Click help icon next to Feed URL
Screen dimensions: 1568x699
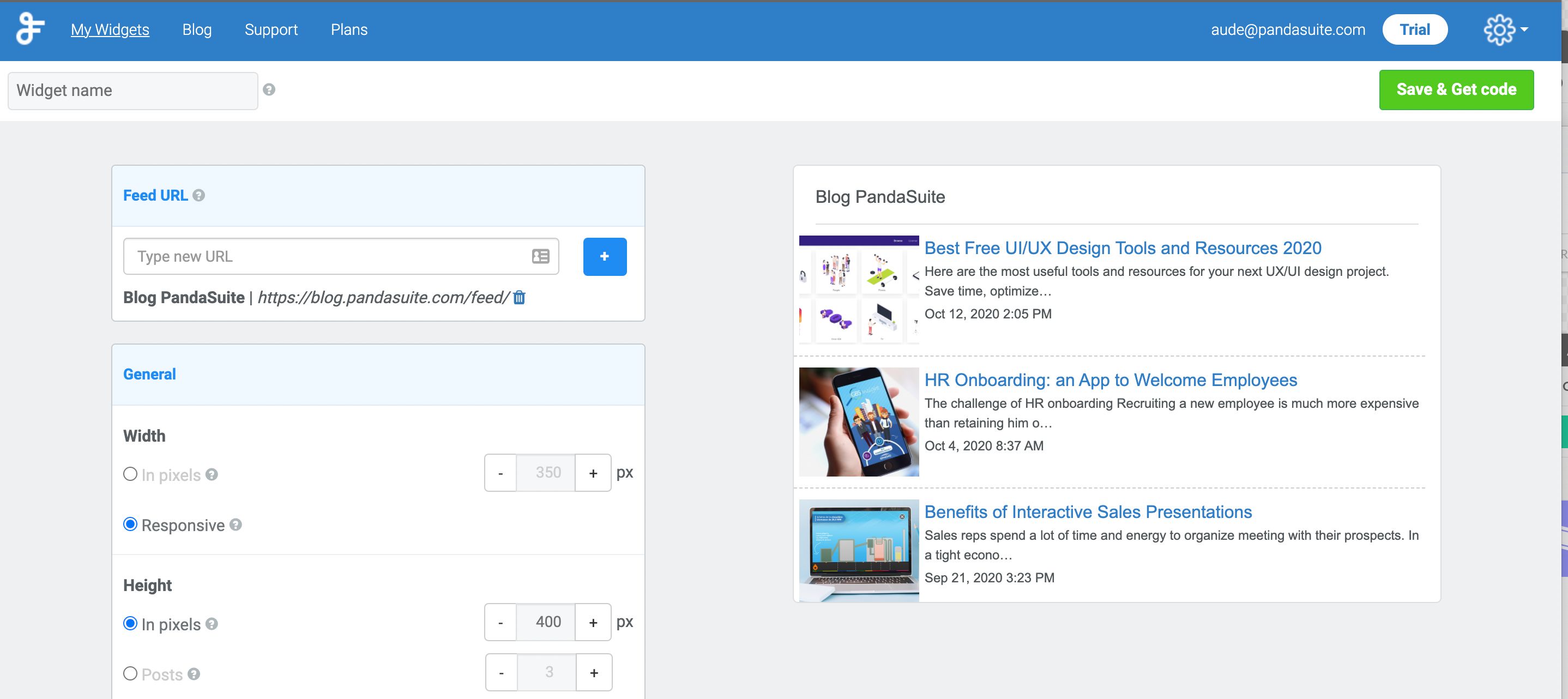(x=198, y=195)
